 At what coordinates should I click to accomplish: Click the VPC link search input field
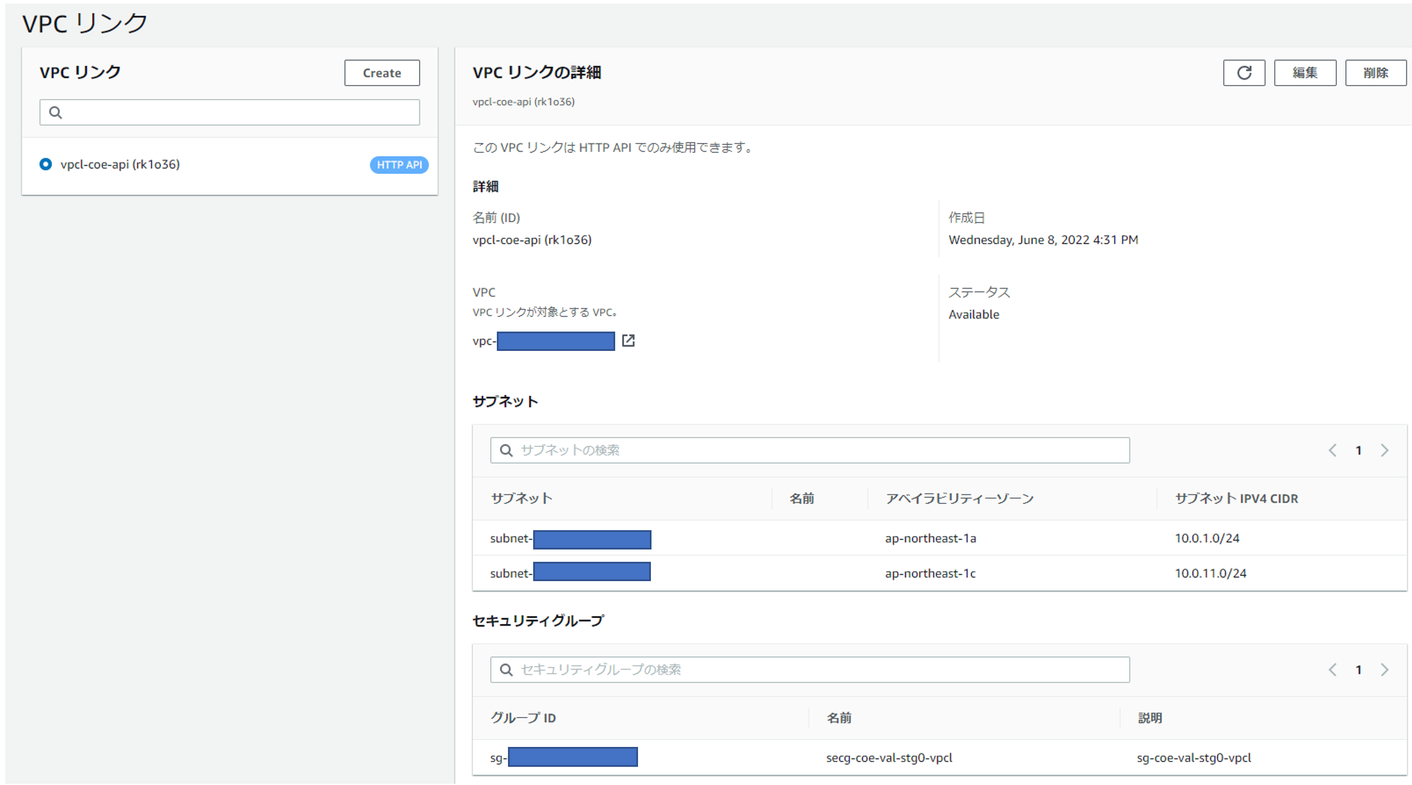(x=240, y=113)
